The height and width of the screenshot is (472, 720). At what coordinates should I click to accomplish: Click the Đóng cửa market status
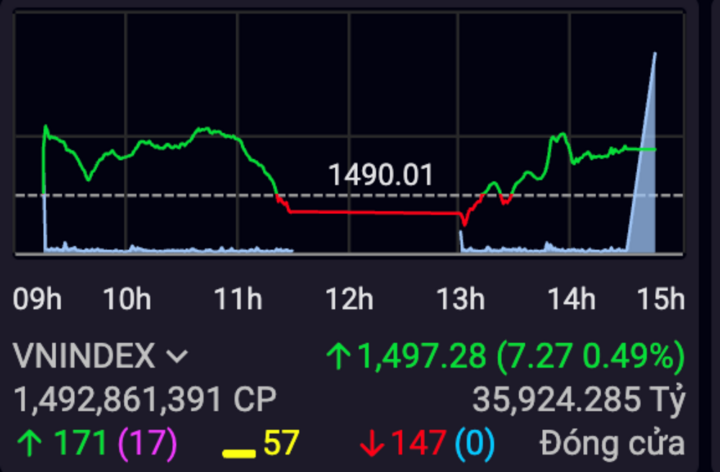click(x=613, y=444)
